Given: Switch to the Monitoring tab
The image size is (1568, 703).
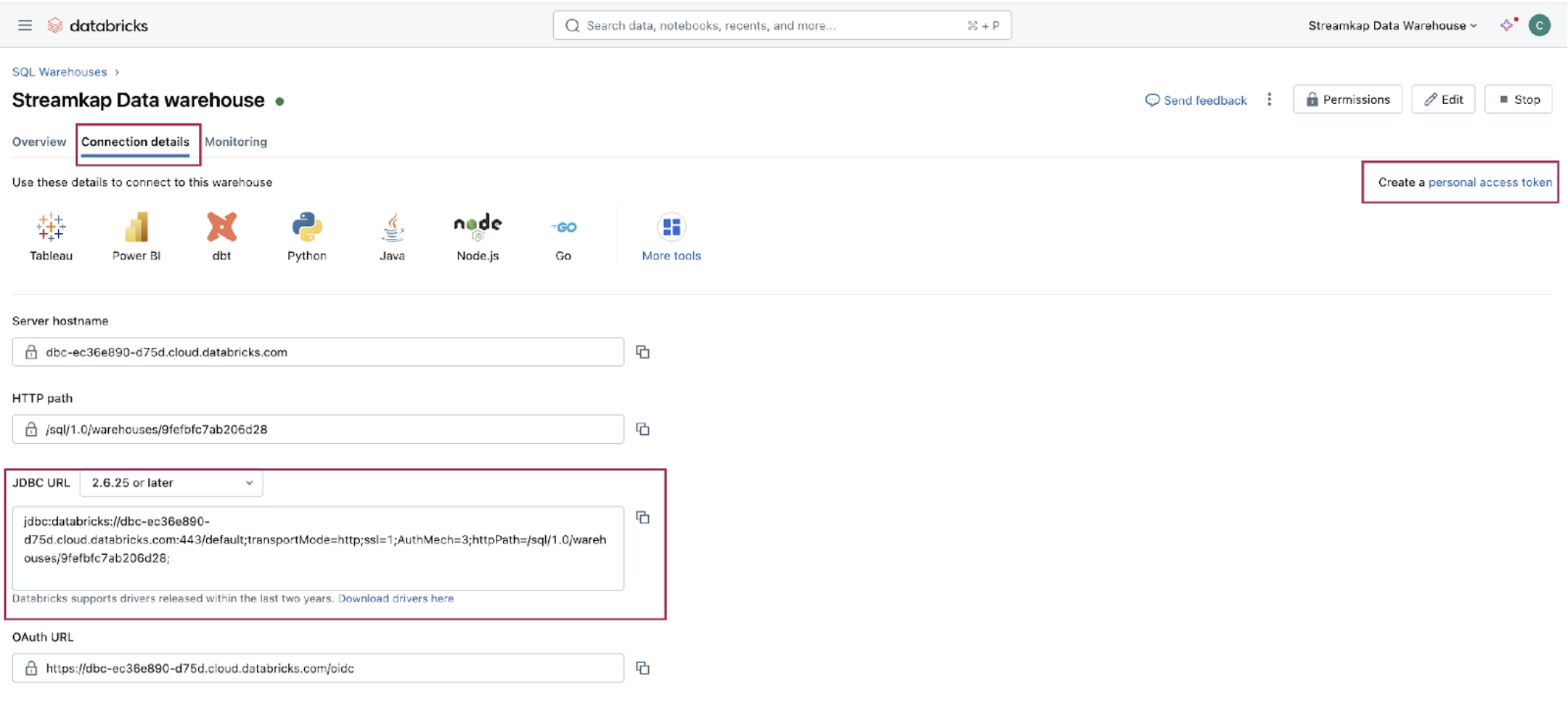Looking at the screenshot, I should point(236,142).
